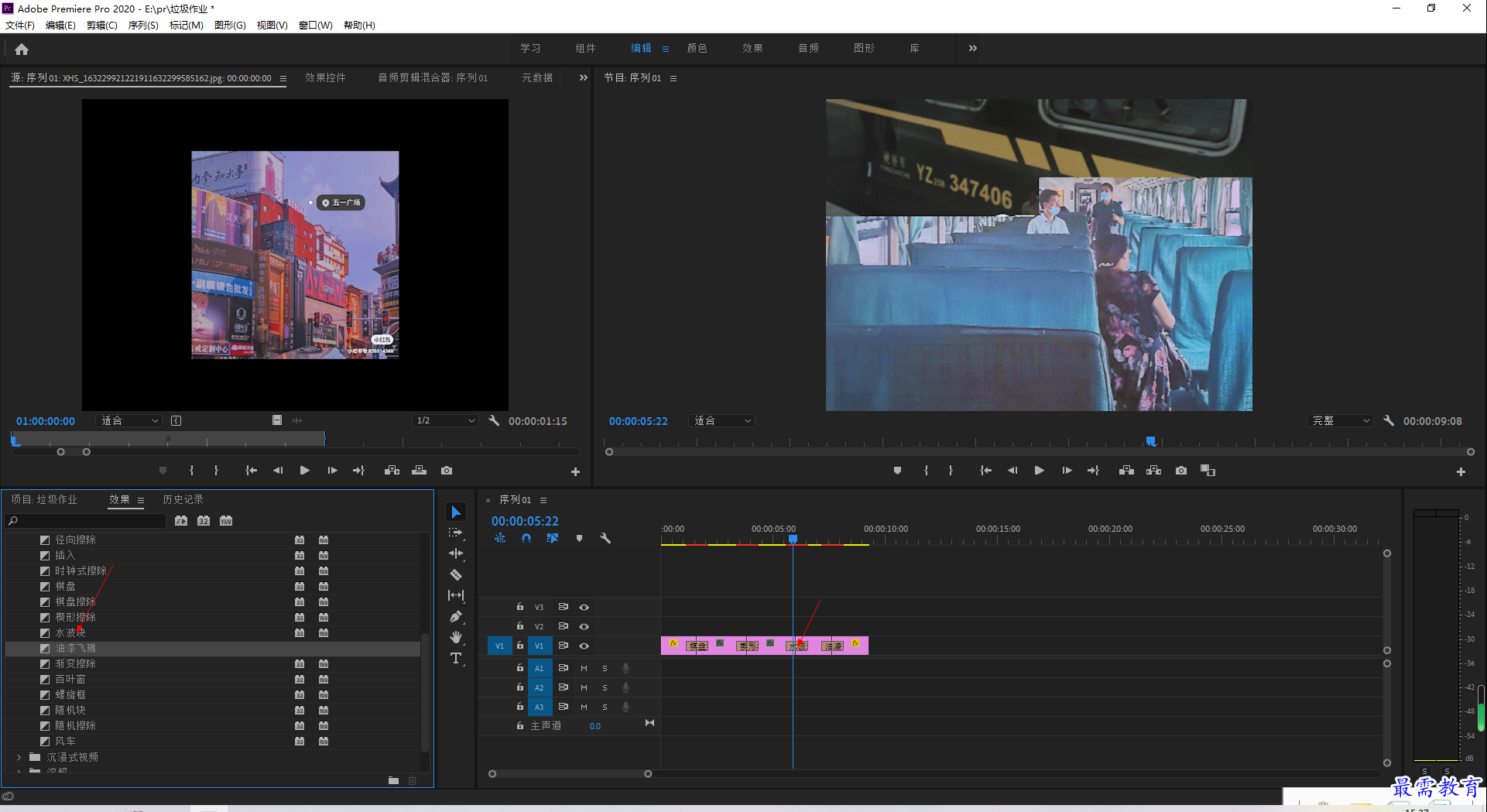Show more source panel tabs chevron
Viewport: 1487px width, 812px height.
tap(584, 77)
